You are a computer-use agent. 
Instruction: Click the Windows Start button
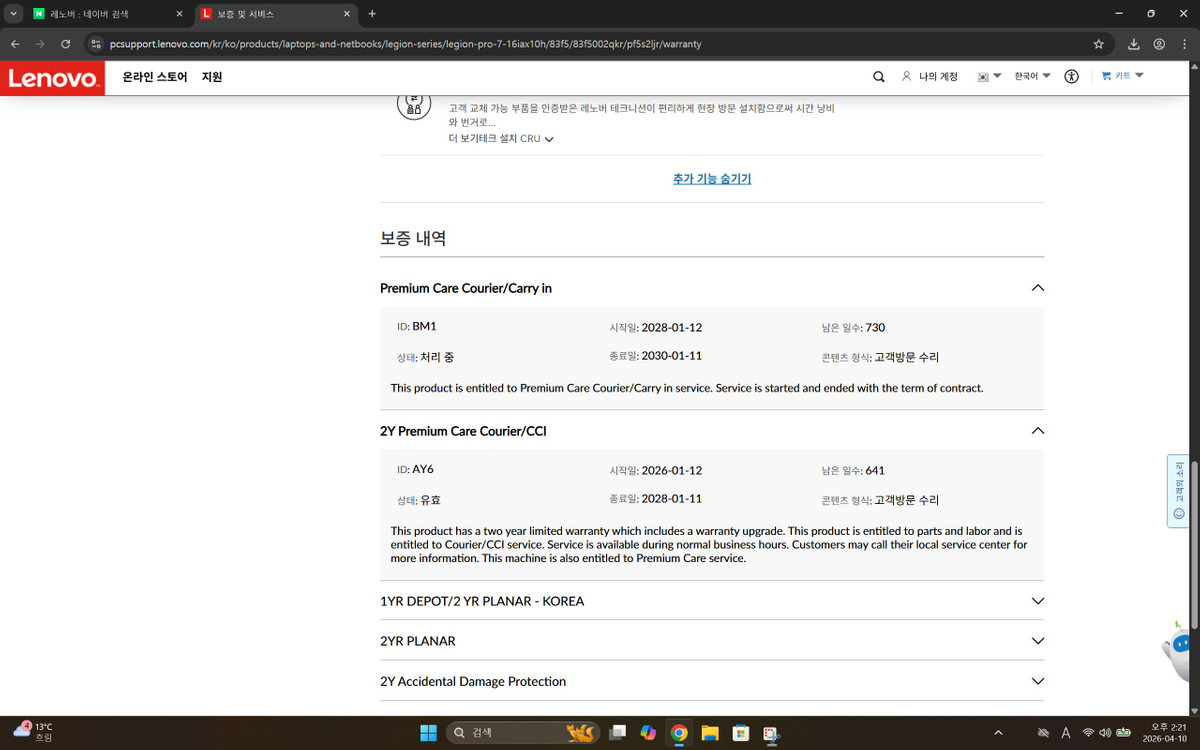428,733
